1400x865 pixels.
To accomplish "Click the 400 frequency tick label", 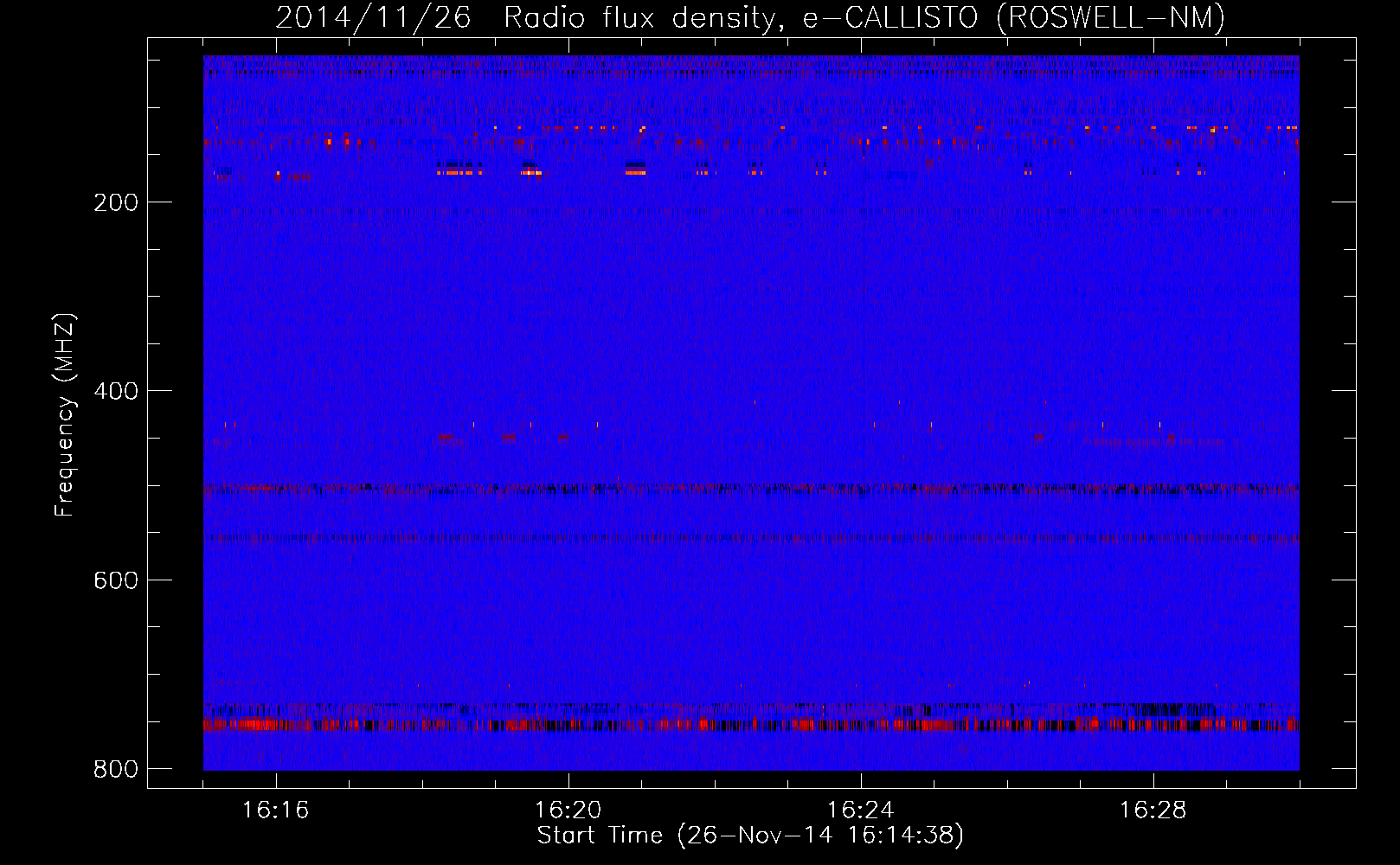I will pos(116,391).
